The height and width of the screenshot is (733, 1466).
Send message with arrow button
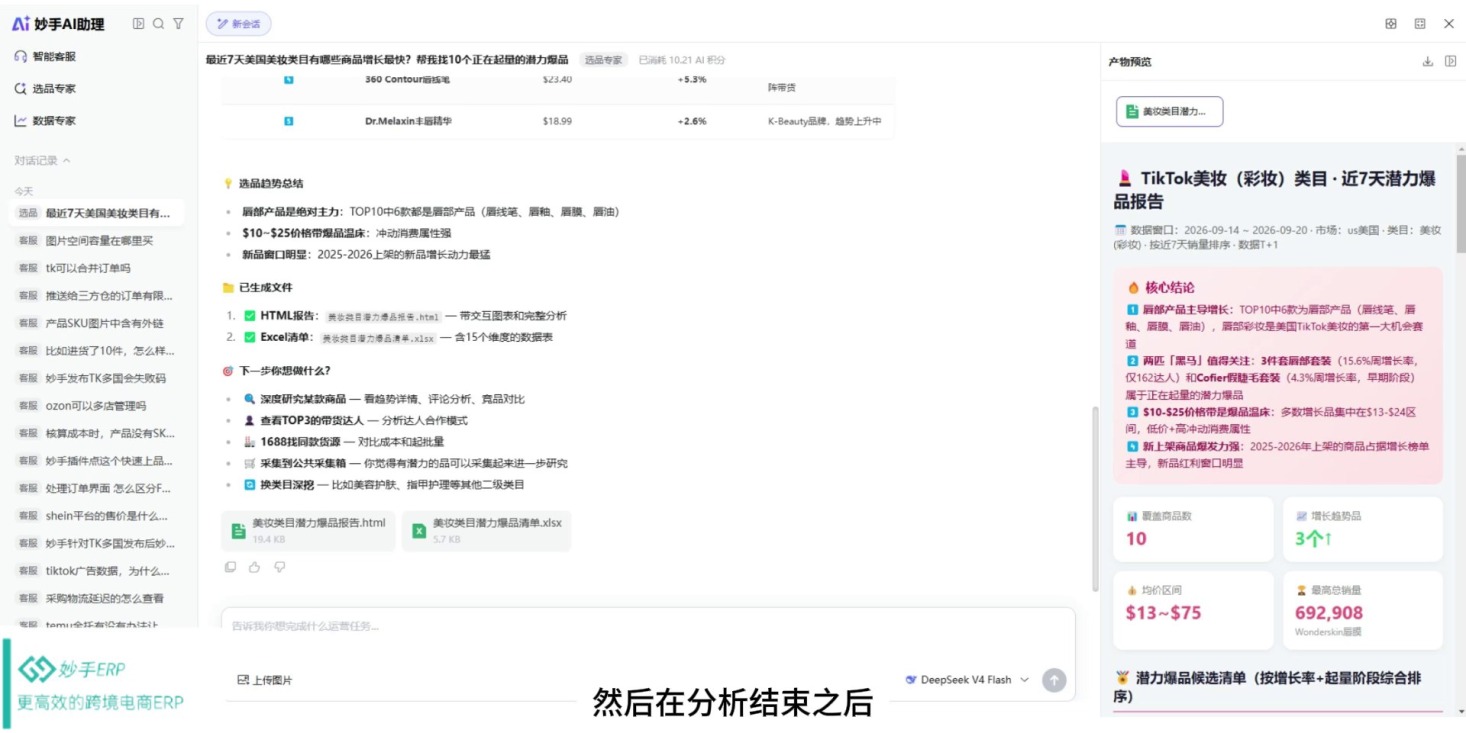pyautogui.click(x=1054, y=680)
